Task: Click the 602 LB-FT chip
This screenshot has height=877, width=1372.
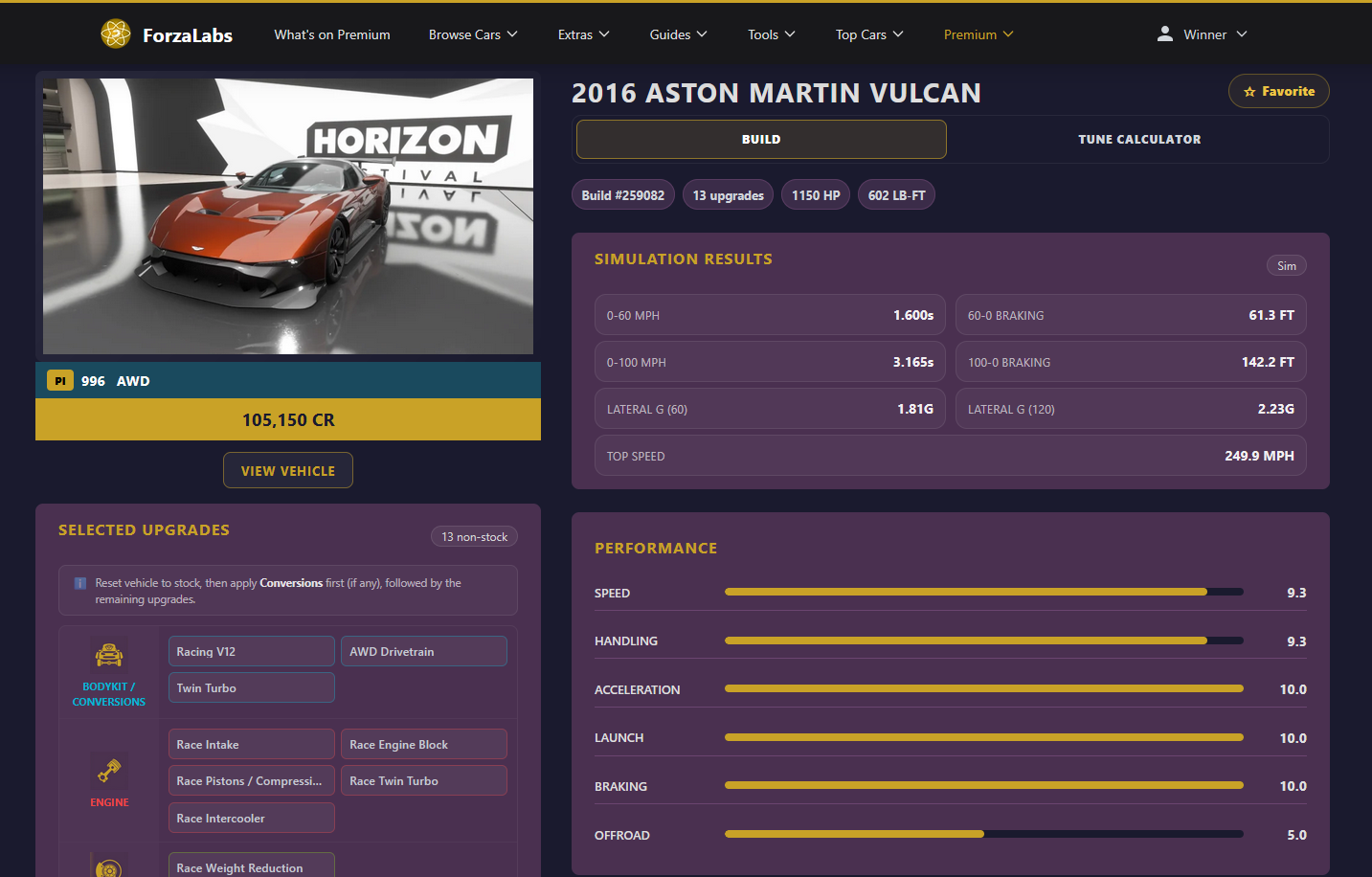Action: [896, 195]
